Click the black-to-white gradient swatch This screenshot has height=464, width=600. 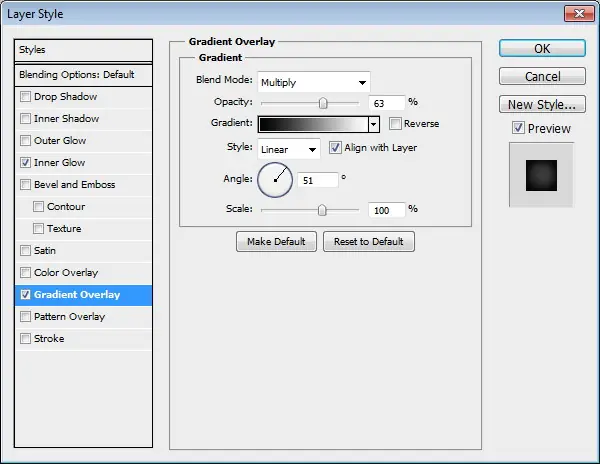(313, 124)
